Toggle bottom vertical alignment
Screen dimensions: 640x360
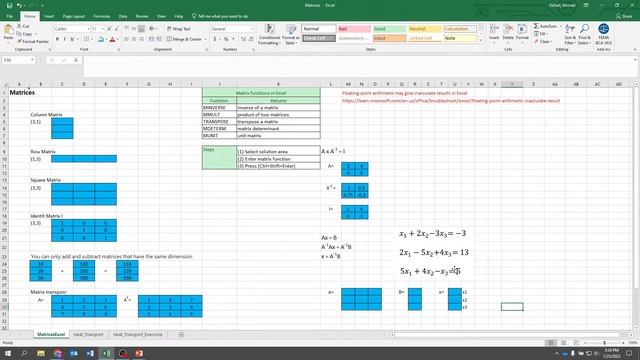pyautogui.click(x=141, y=29)
